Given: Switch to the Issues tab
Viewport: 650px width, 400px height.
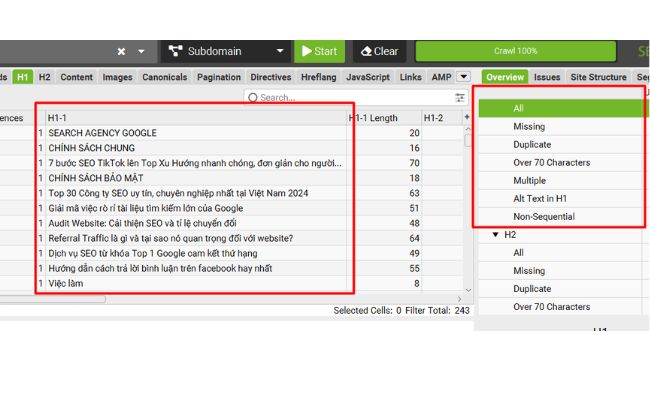Looking at the screenshot, I should [547, 77].
